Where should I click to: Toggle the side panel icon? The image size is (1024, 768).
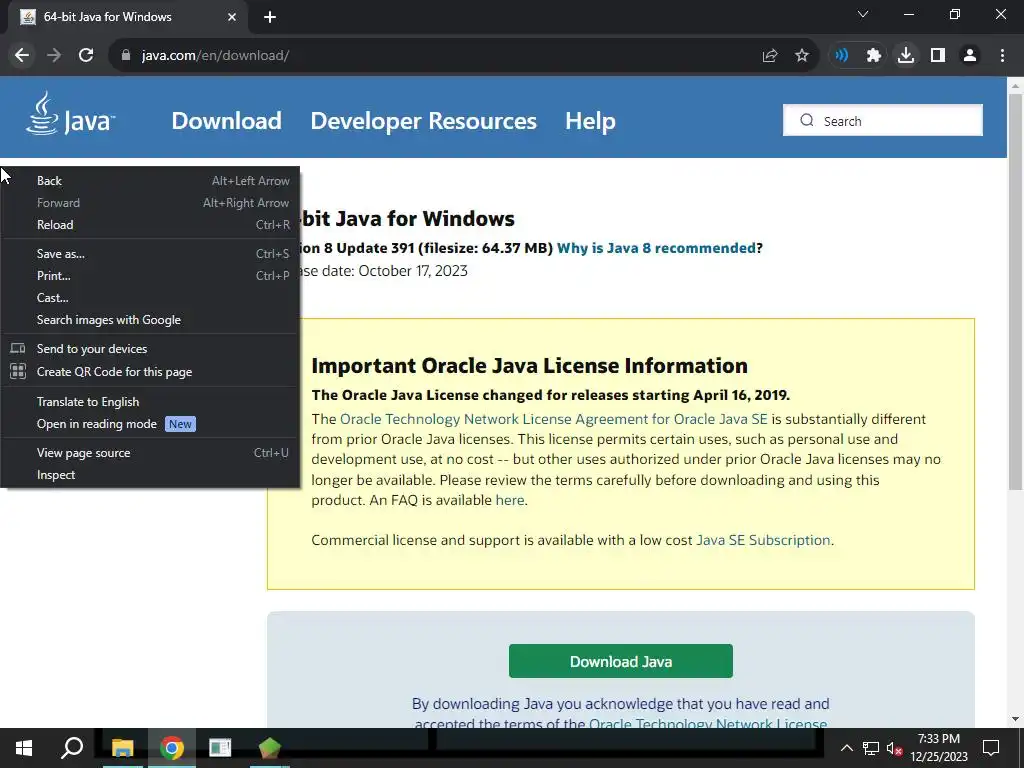(x=938, y=56)
